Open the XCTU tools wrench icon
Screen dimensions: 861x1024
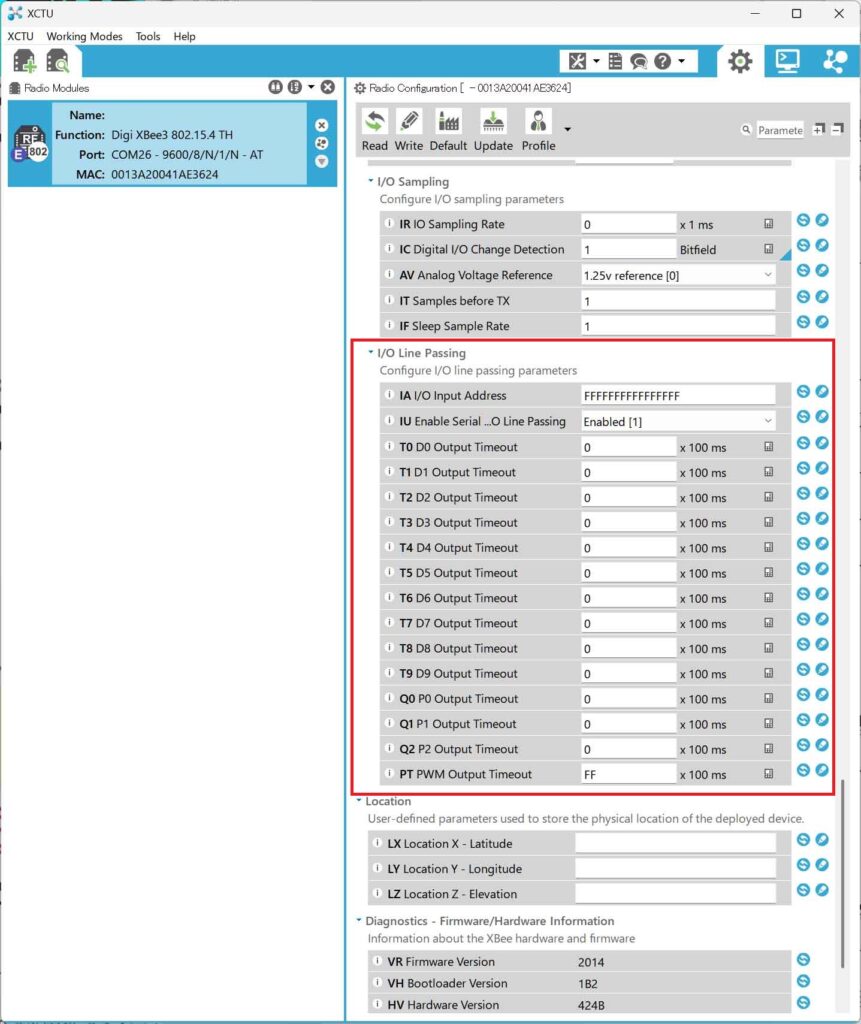click(577, 61)
